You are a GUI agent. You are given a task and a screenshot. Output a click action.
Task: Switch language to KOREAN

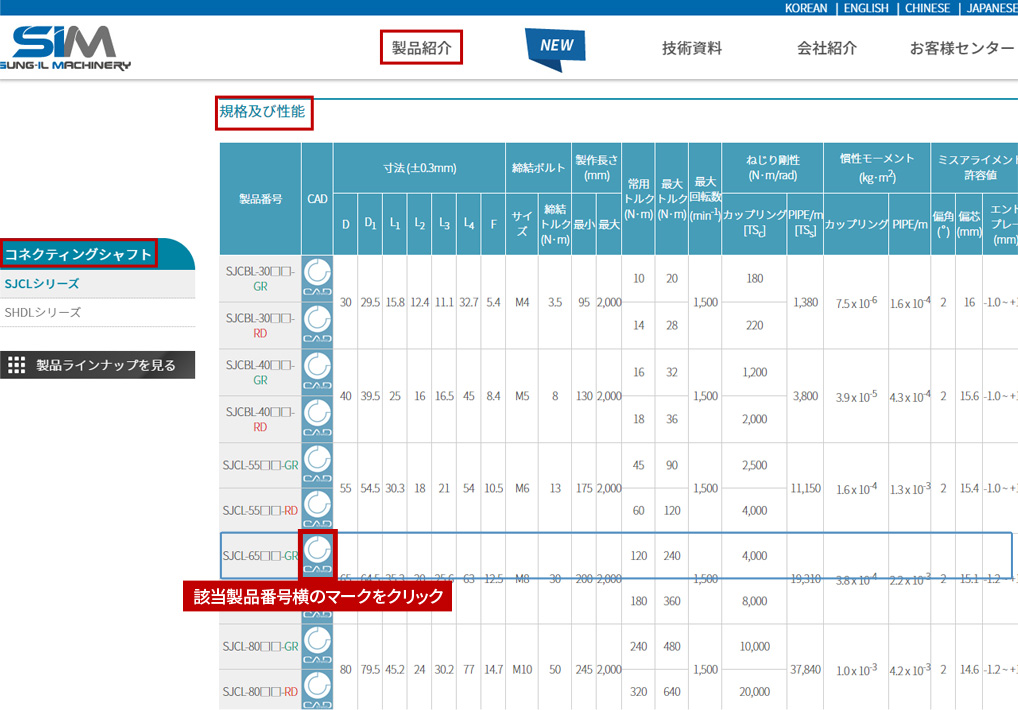806,8
